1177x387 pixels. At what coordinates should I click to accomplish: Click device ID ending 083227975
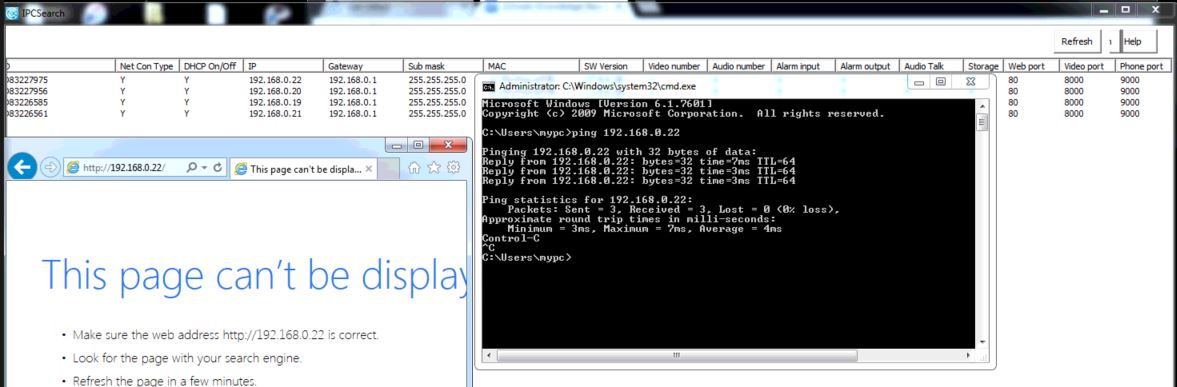pos(26,80)
